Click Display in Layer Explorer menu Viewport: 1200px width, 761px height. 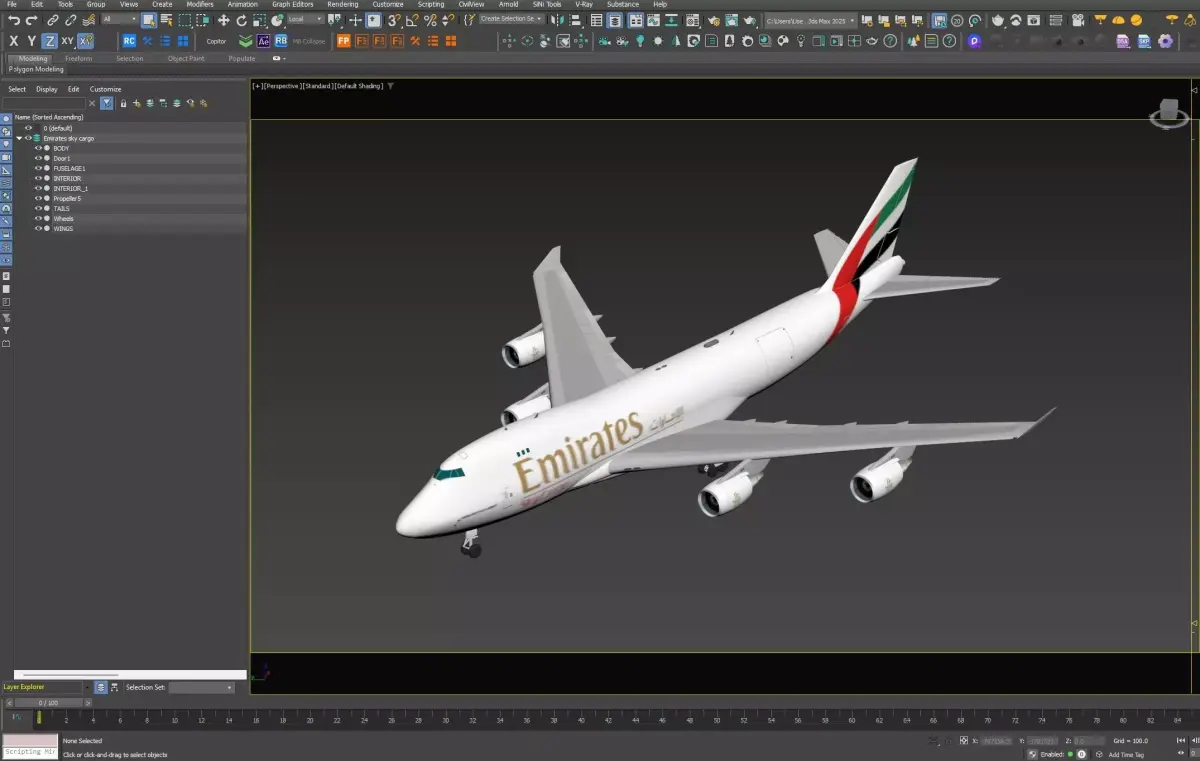47,89
